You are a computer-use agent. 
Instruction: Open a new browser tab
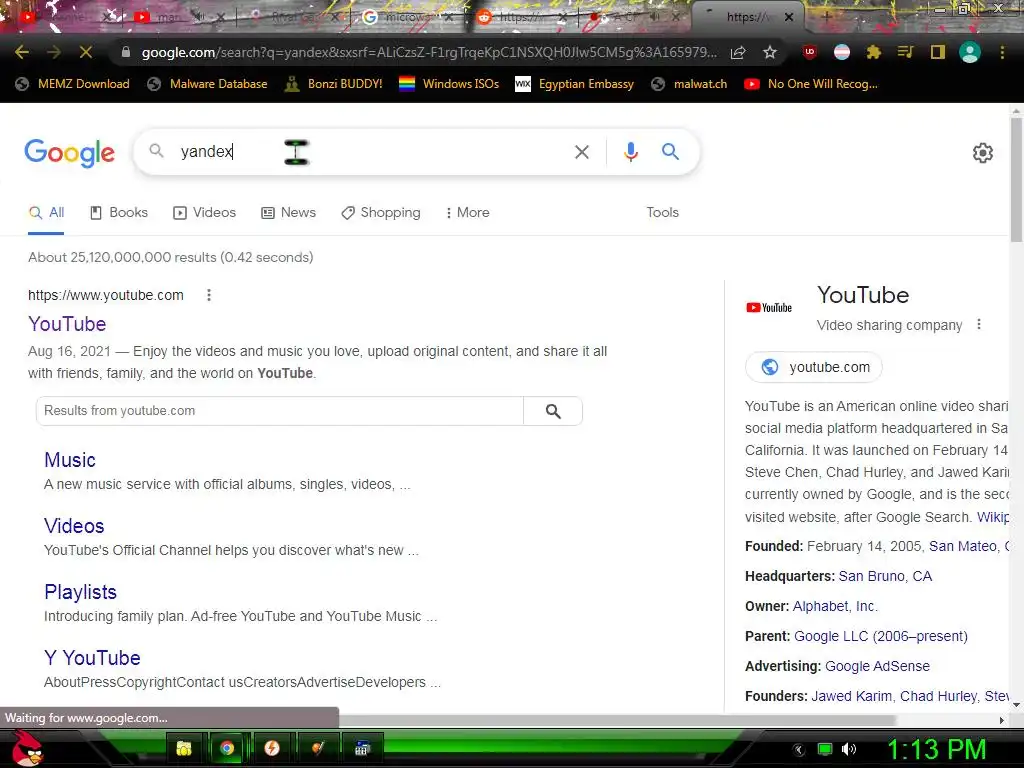coord(827,17)
